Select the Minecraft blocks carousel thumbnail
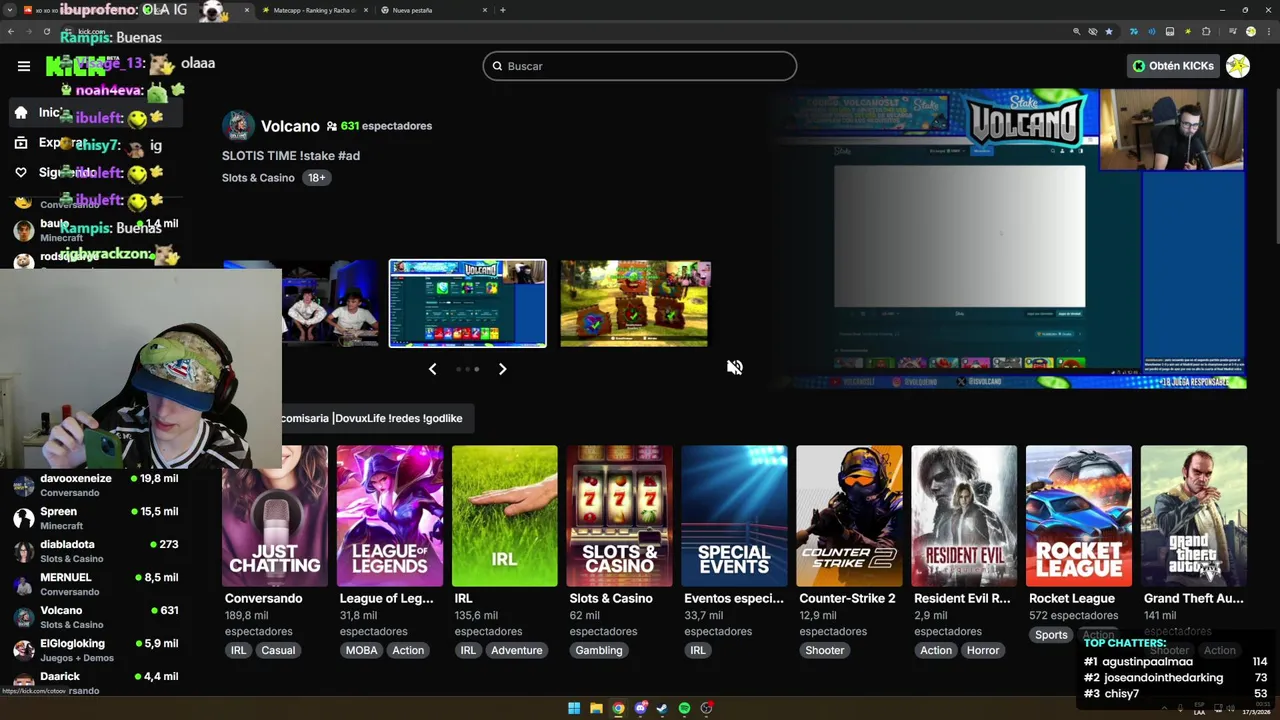 [x=635, y=303]
